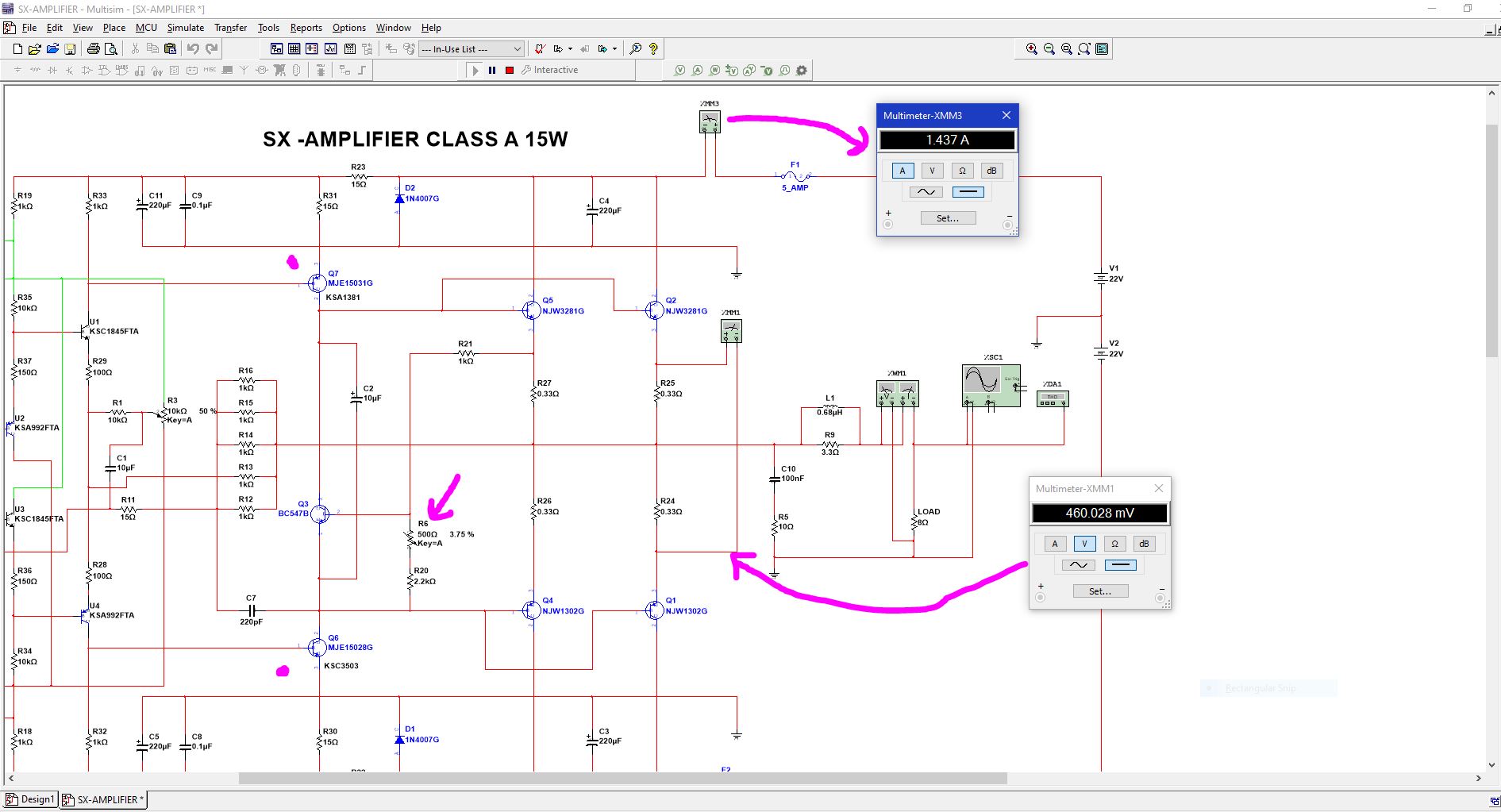Click the horizontal scrollbar thumb
This screenshot has width=1501, height=812.
[623, 779]
